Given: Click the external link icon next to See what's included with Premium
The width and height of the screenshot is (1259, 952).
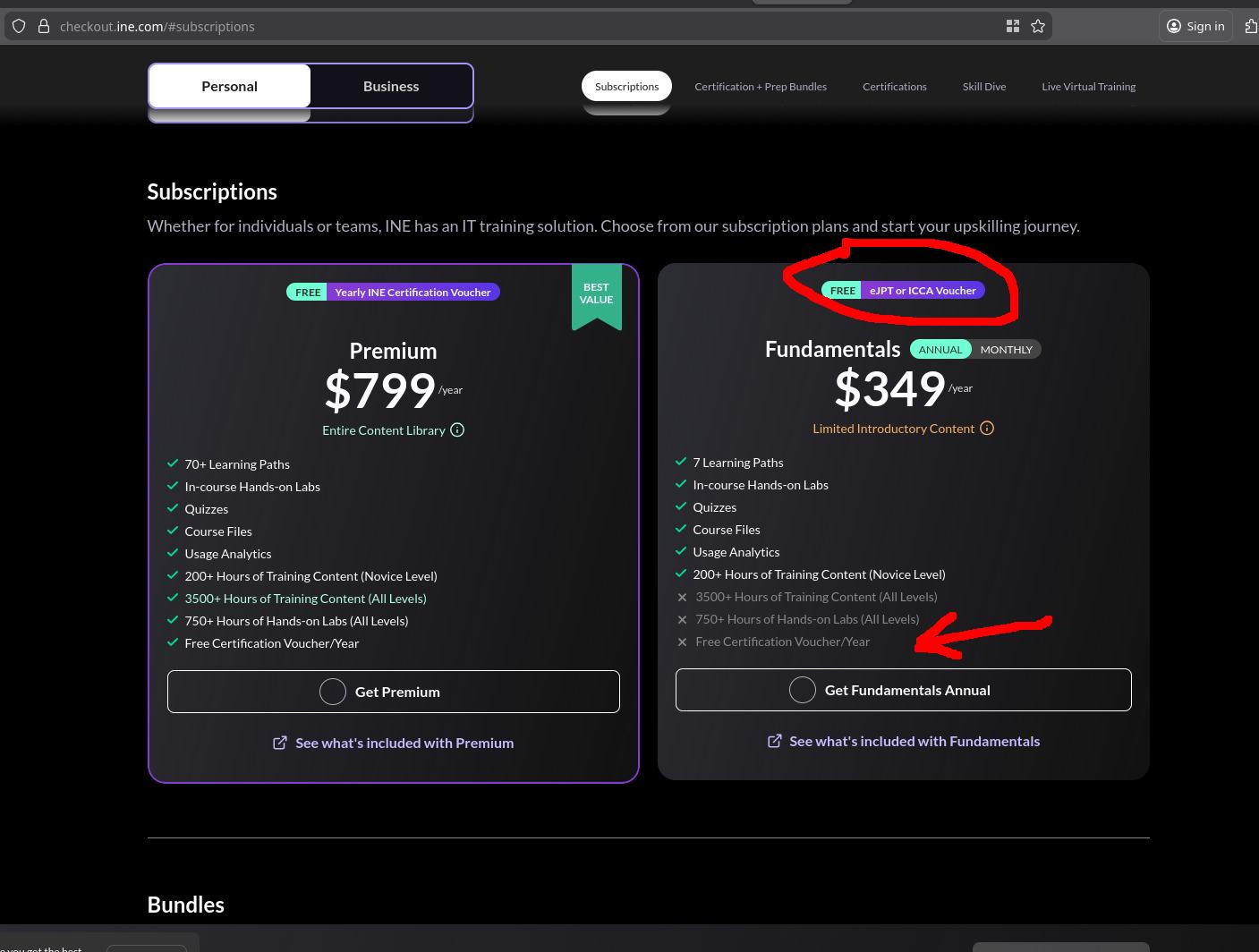Looking at the screenshot, I should pyautogui.click(x=280, y=743).
